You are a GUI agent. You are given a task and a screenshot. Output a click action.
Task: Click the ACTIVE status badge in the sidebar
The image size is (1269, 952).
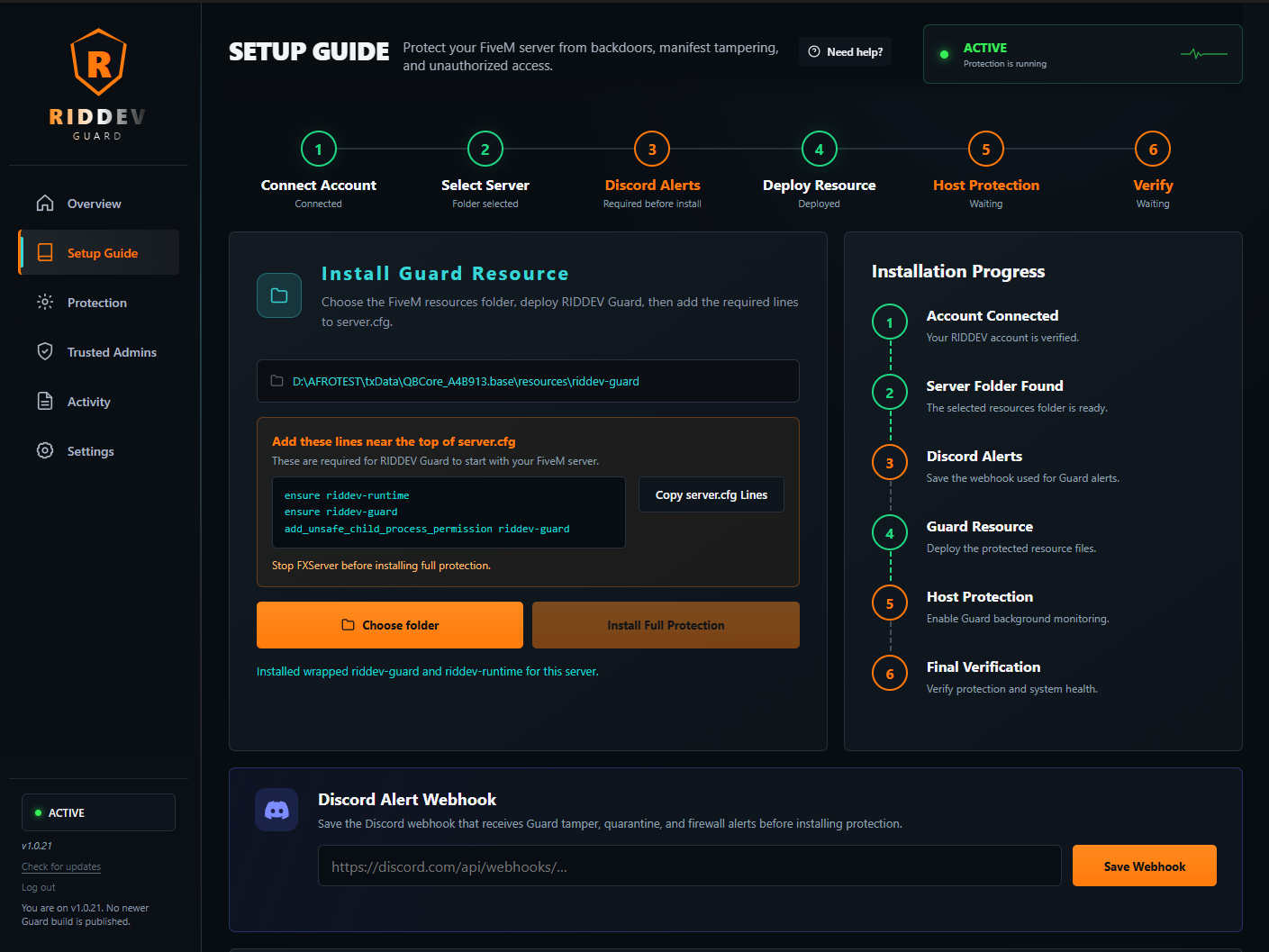(x=98, y=812)
